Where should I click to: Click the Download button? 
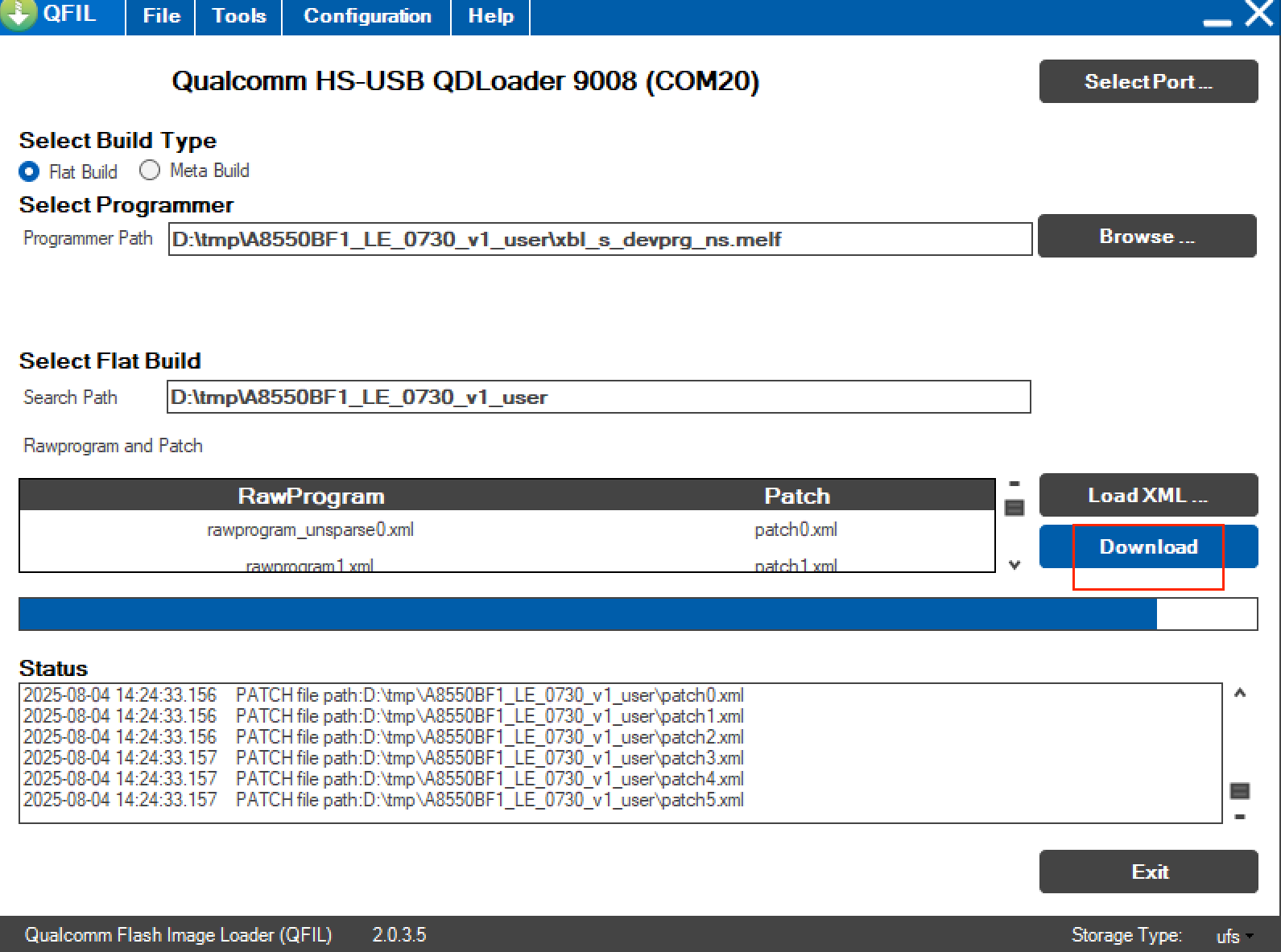(1148, 546)
